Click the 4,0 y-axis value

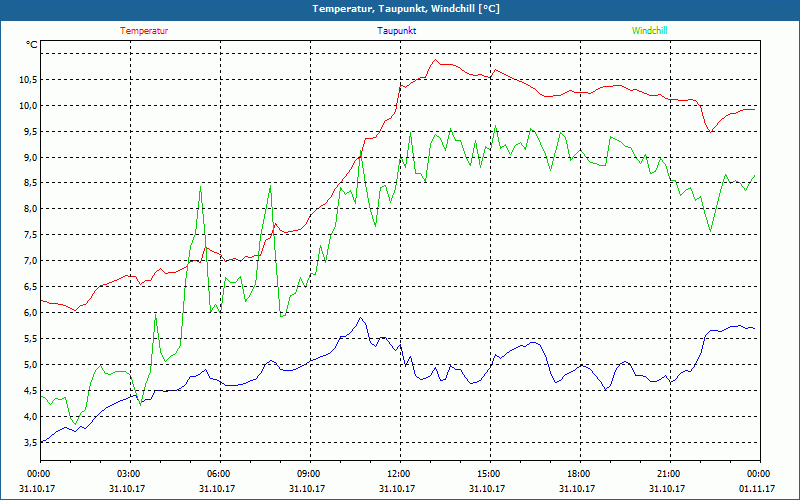[x=31, y=417]
